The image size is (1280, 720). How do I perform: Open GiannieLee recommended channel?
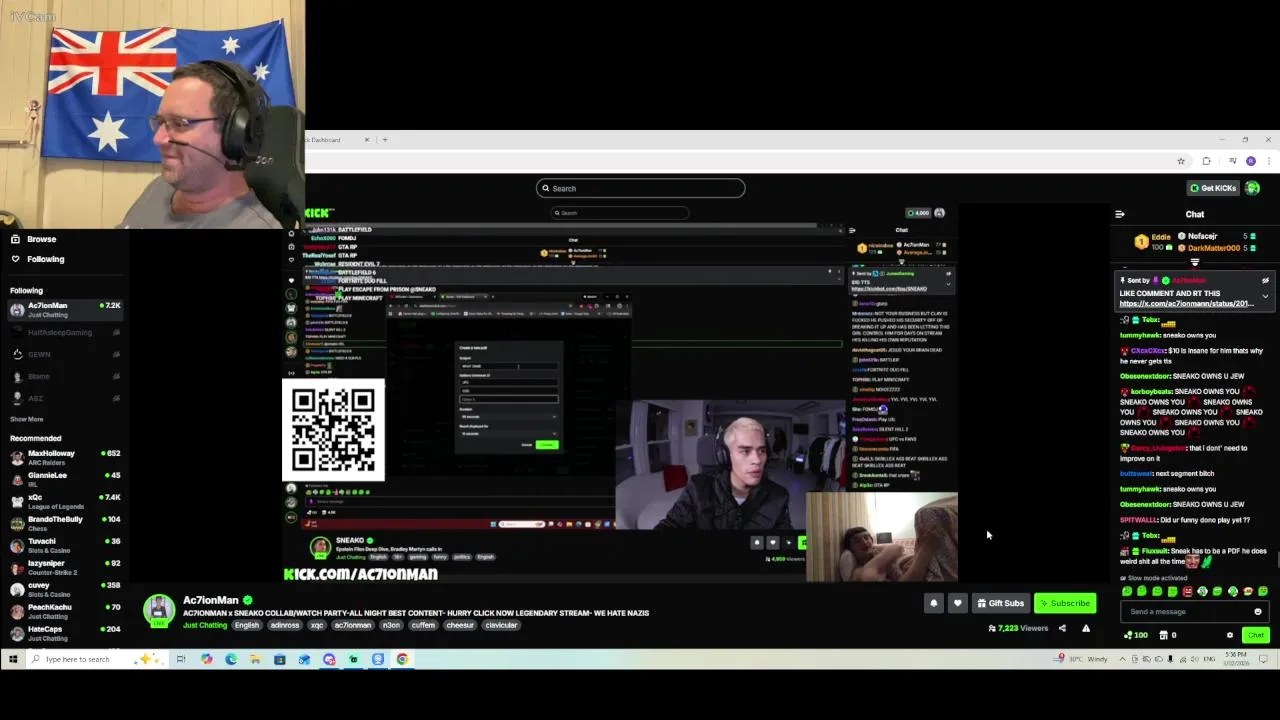pos(64,480)
